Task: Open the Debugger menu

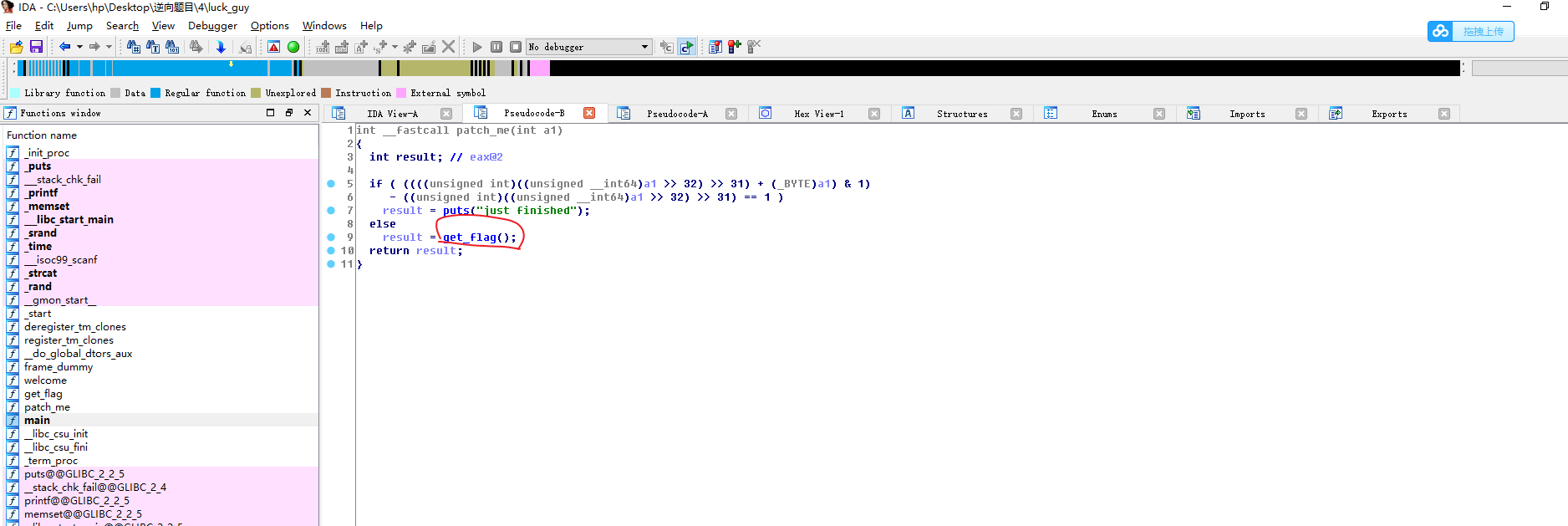Action: tap(212, 26)
